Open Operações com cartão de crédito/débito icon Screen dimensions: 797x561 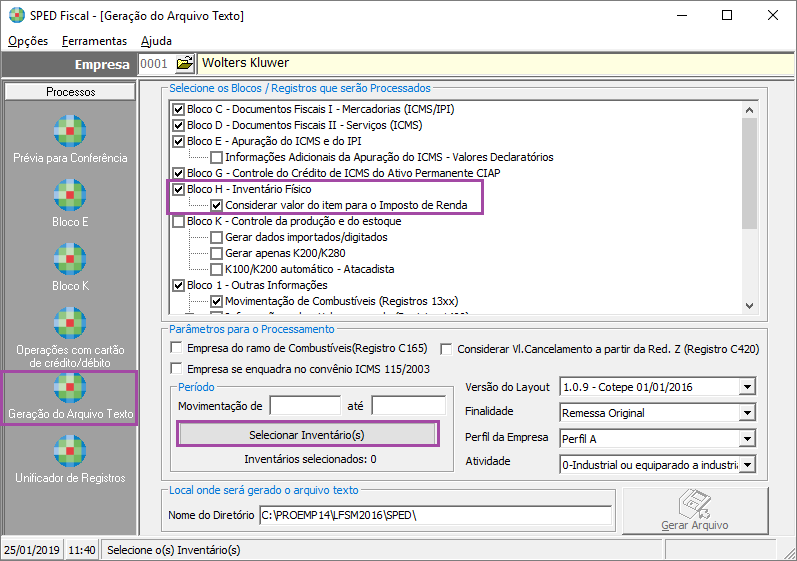click(70, 323)
